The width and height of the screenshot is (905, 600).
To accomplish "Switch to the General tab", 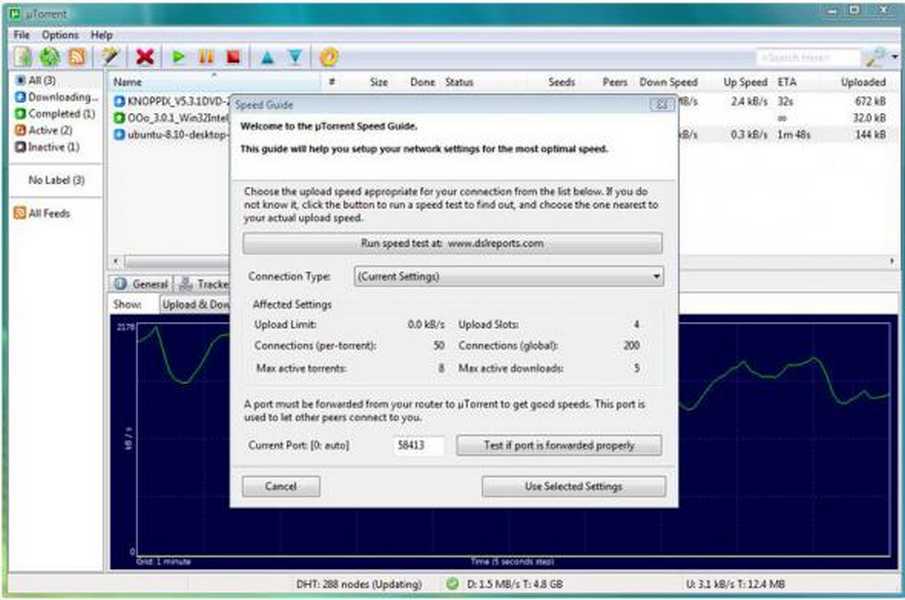I will [x=141, y=284].
